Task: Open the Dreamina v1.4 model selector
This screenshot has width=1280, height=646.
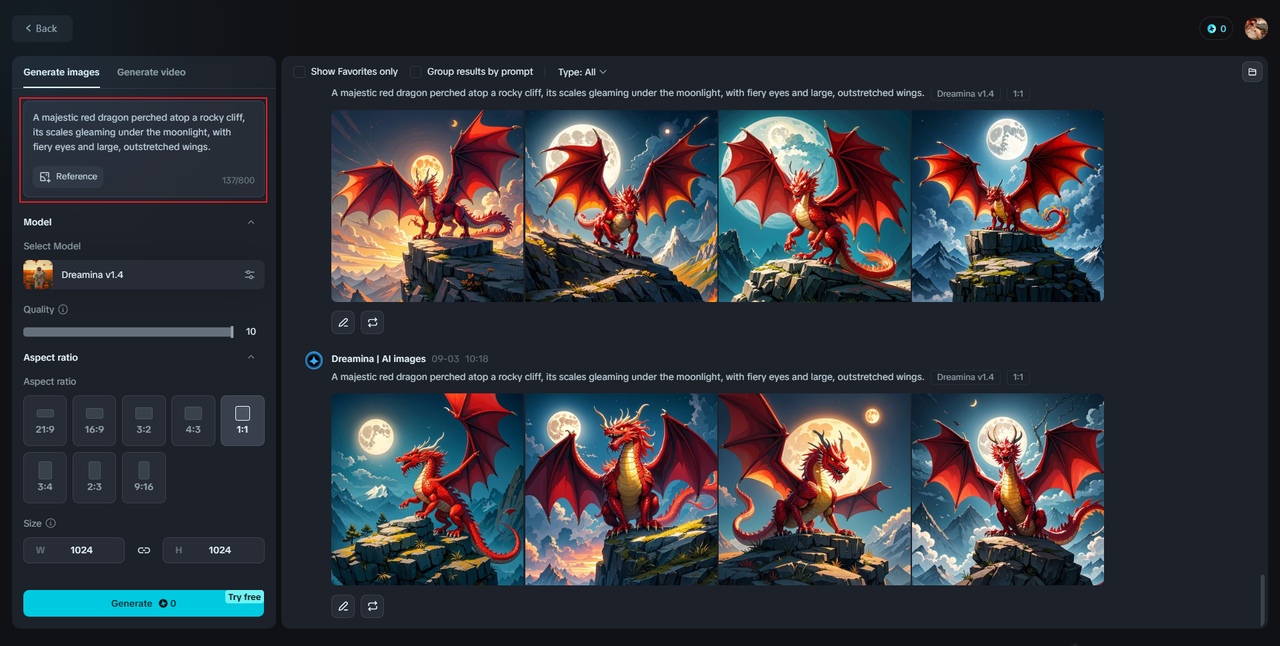Action: pyautogui.click(x=144, y=275)
